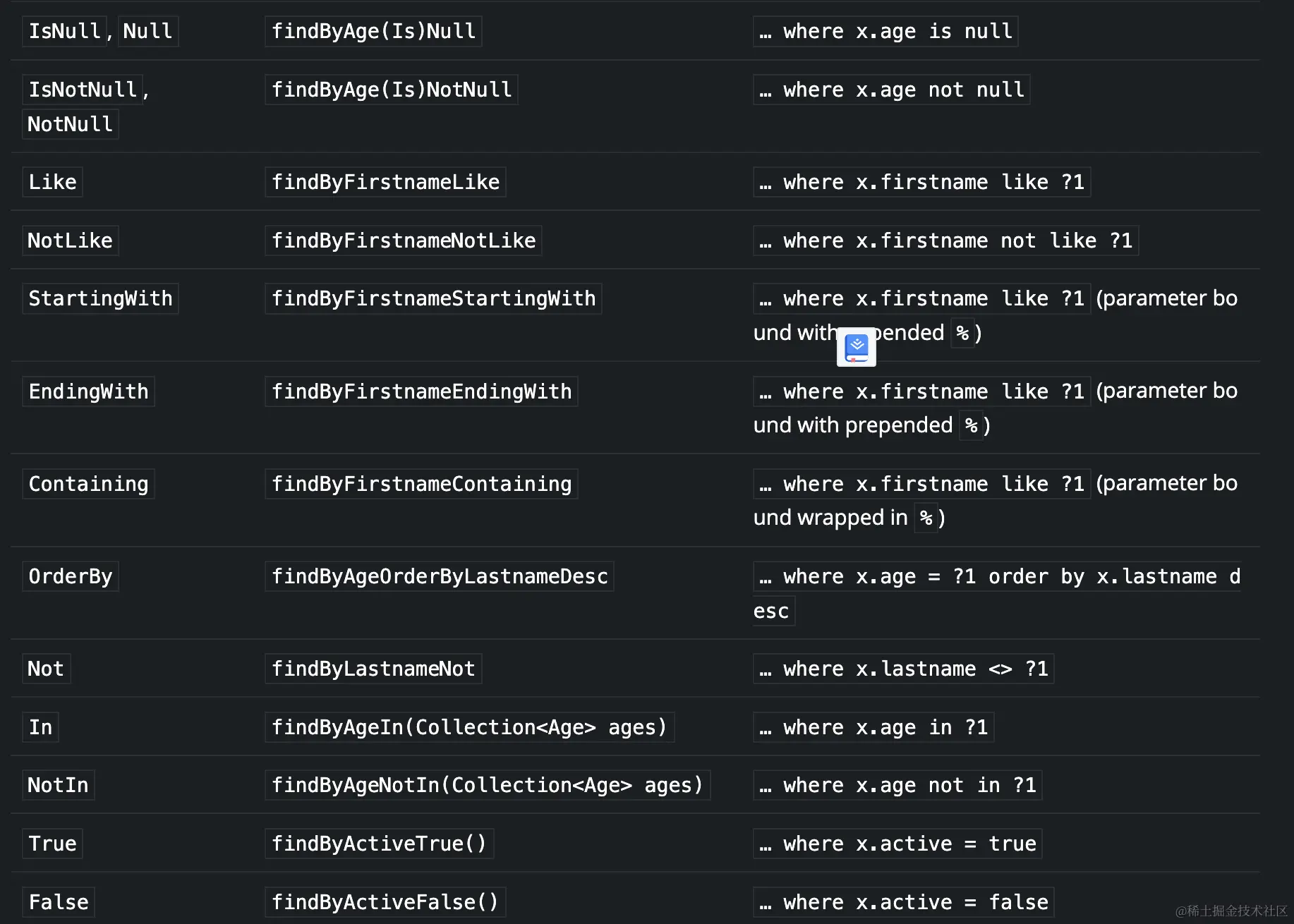Click the False keyword label
This screenshot has width=1294, height=924.
point(59,902)
